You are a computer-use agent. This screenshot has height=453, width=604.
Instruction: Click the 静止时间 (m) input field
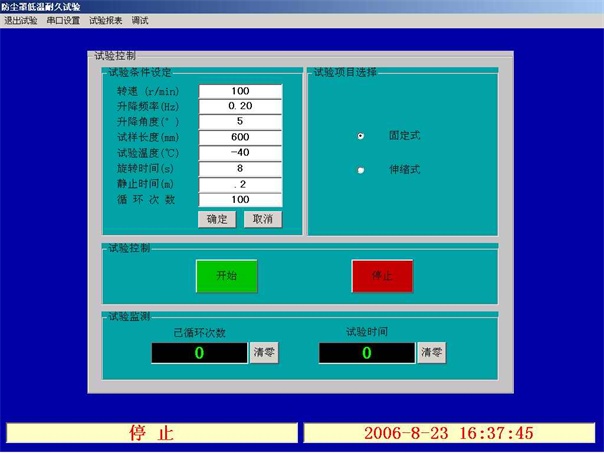[x=240, y=185]
